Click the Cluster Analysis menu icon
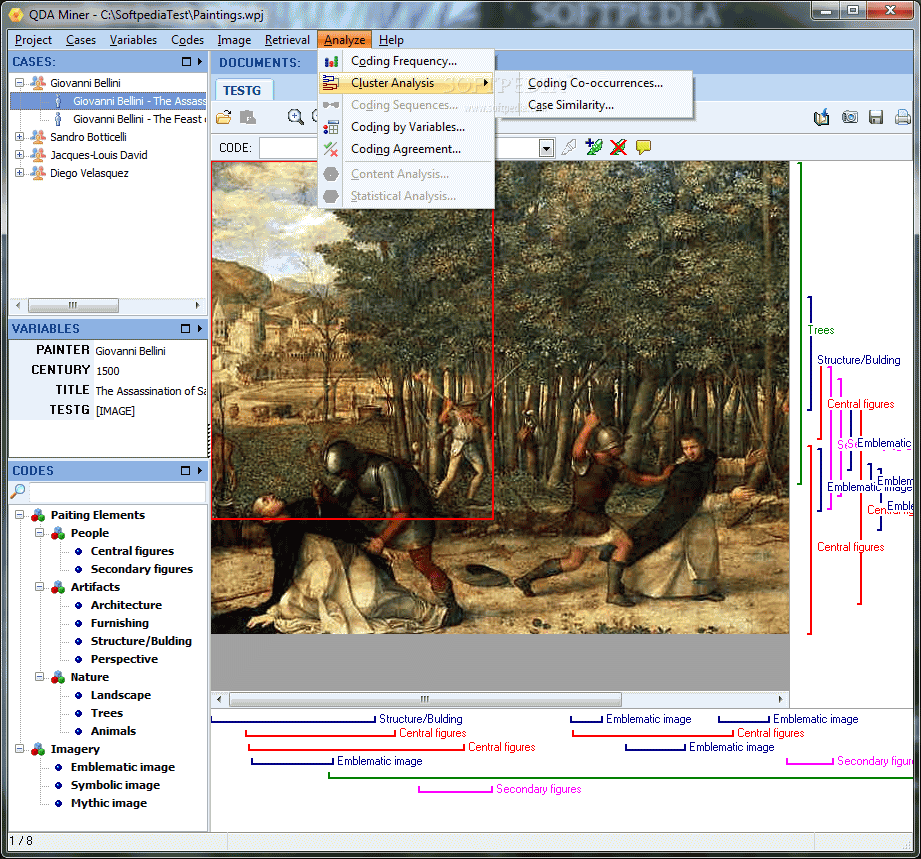 [x=331, y=83]
